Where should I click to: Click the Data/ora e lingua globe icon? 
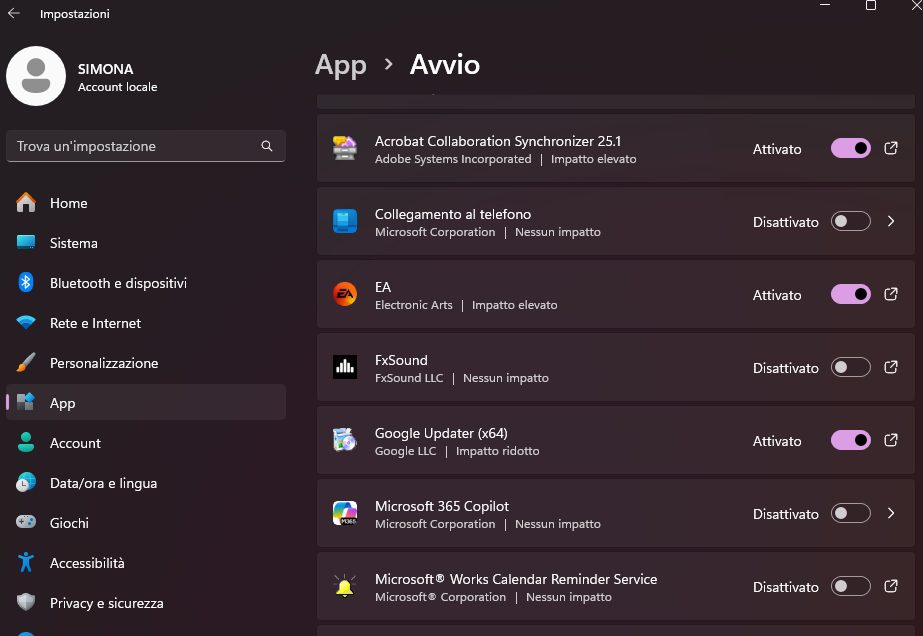click(x=26, y=483)
